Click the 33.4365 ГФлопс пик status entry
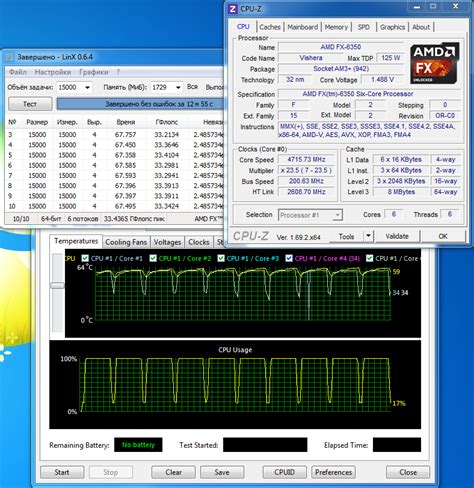This screenshot has height=488, width=474. tap(134, 219)
